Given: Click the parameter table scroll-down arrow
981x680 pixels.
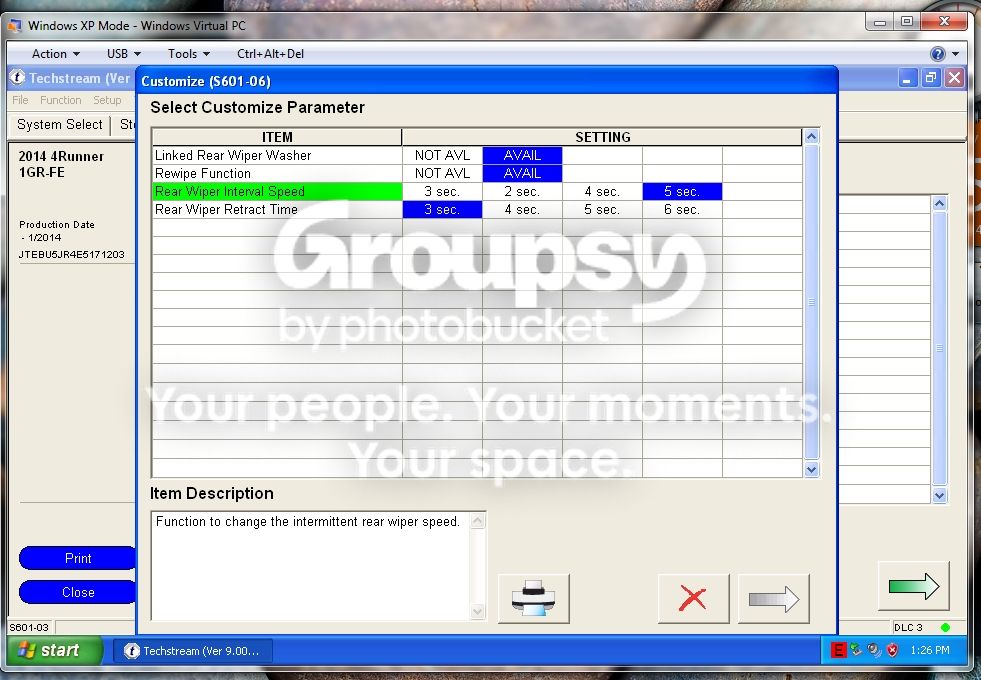Looking at the screenshot, I should point(811,469).
